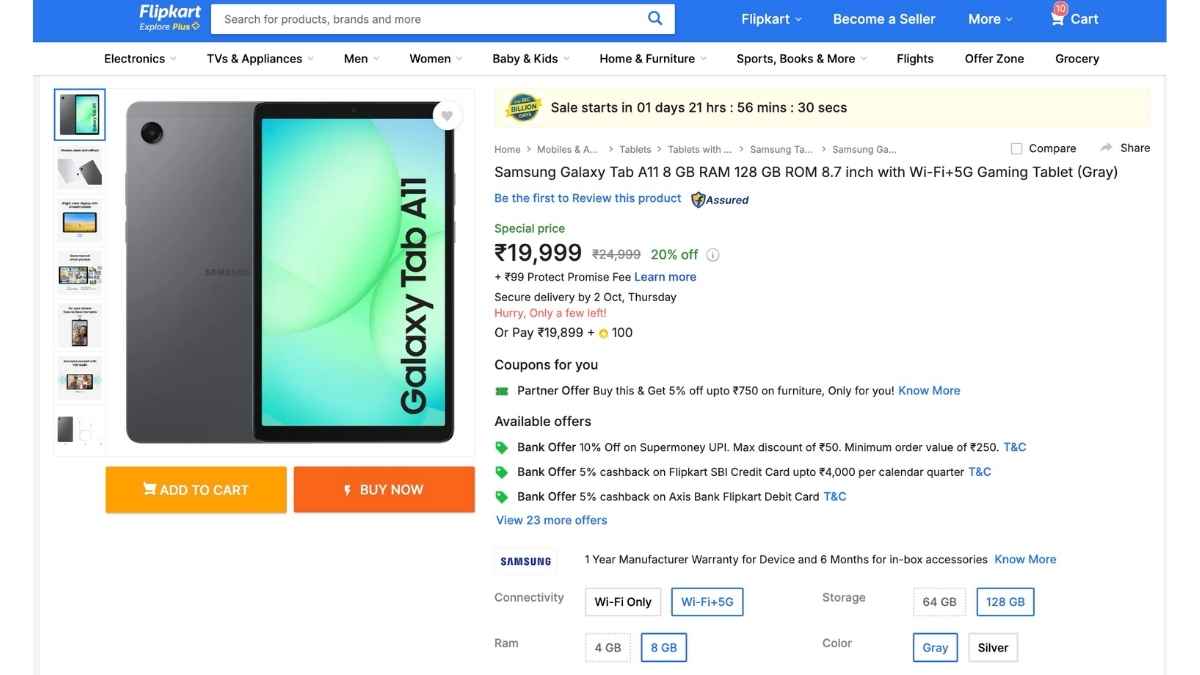Expand the Electronics category menu

point(139,58)
